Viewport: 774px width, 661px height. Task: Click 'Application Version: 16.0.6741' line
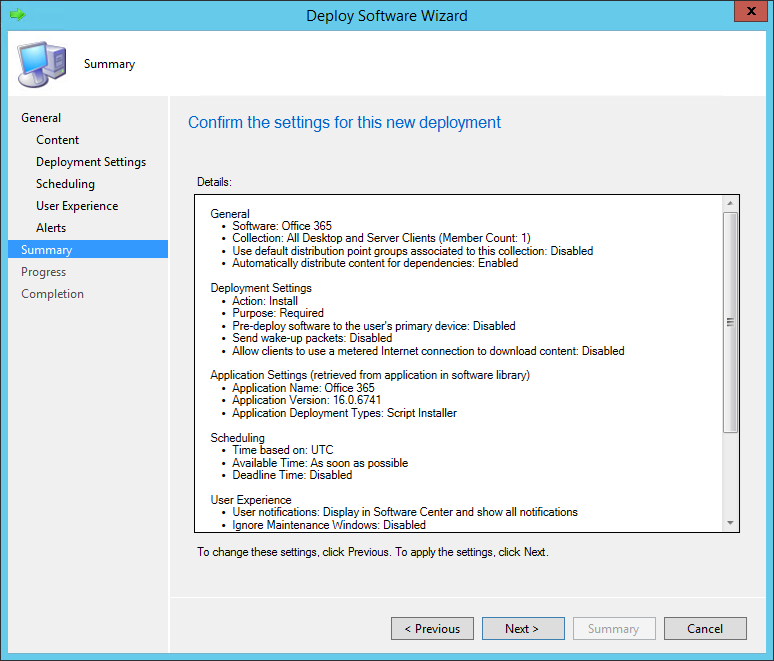[307, 400]
